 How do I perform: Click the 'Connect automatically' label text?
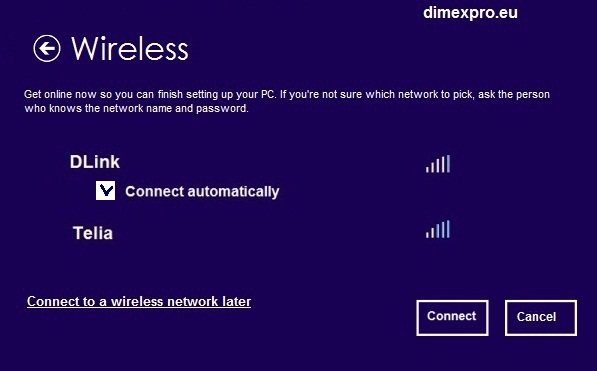pyautogui.click(x=202, y=191)
